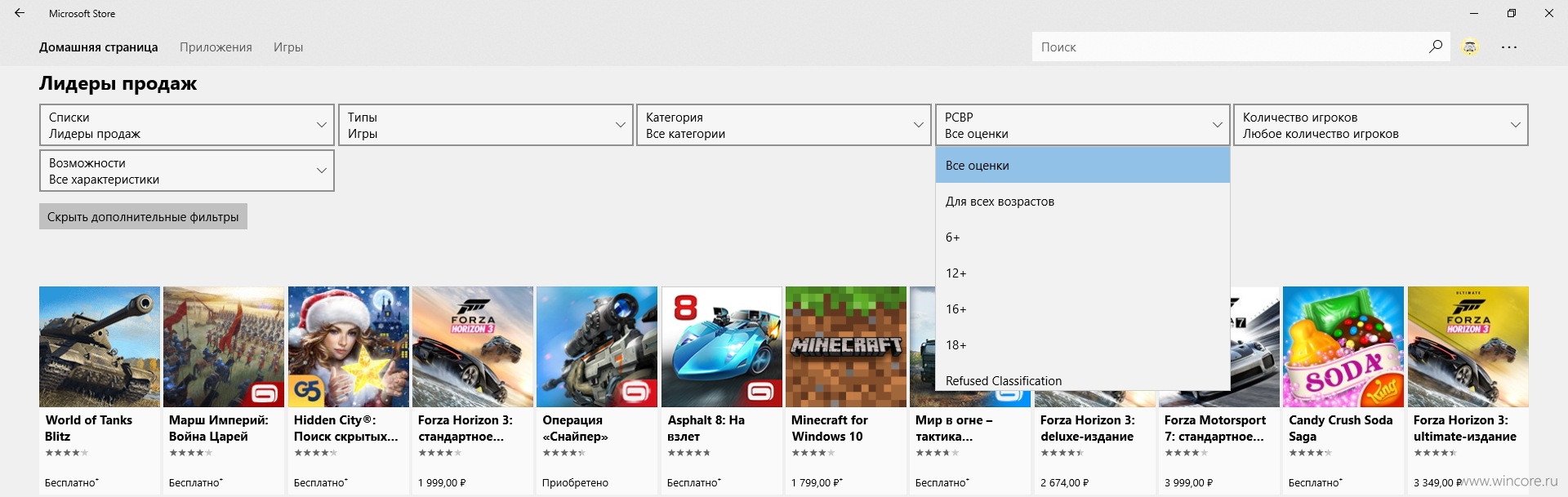
Task: Open Forza Horizon 3 standard edition cover
Action: [473, 347]
